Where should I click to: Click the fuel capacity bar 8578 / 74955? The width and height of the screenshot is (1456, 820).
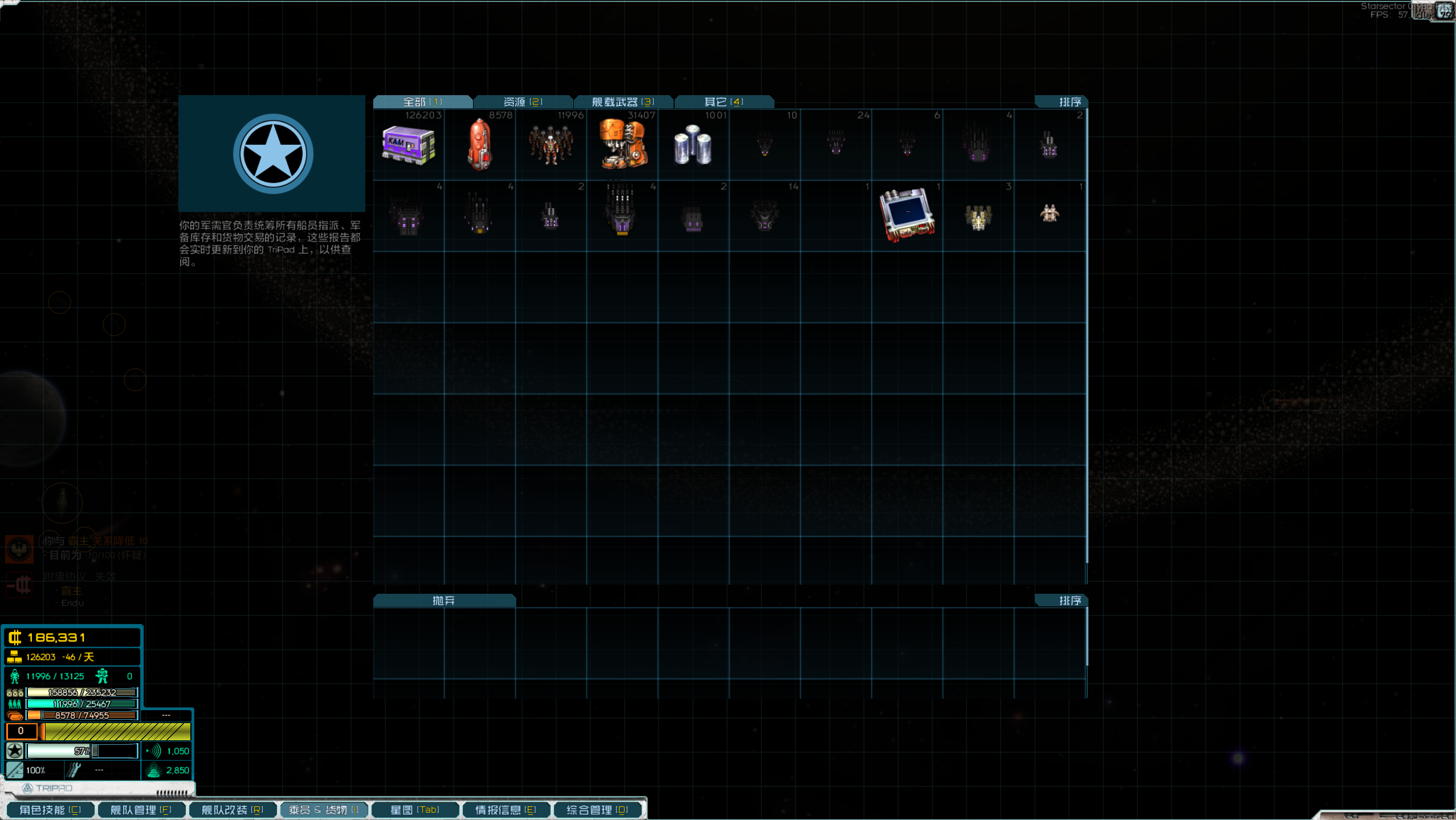(82, 716)
